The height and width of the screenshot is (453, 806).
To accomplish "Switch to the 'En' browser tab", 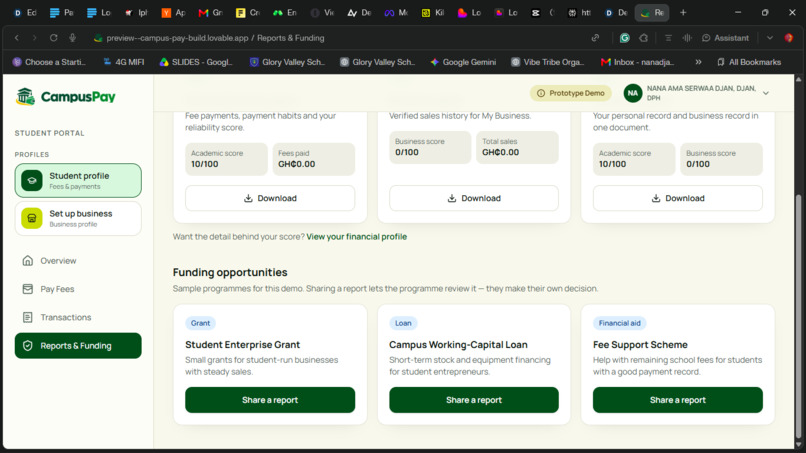I will pyautogui.click(x=285, y=12).
